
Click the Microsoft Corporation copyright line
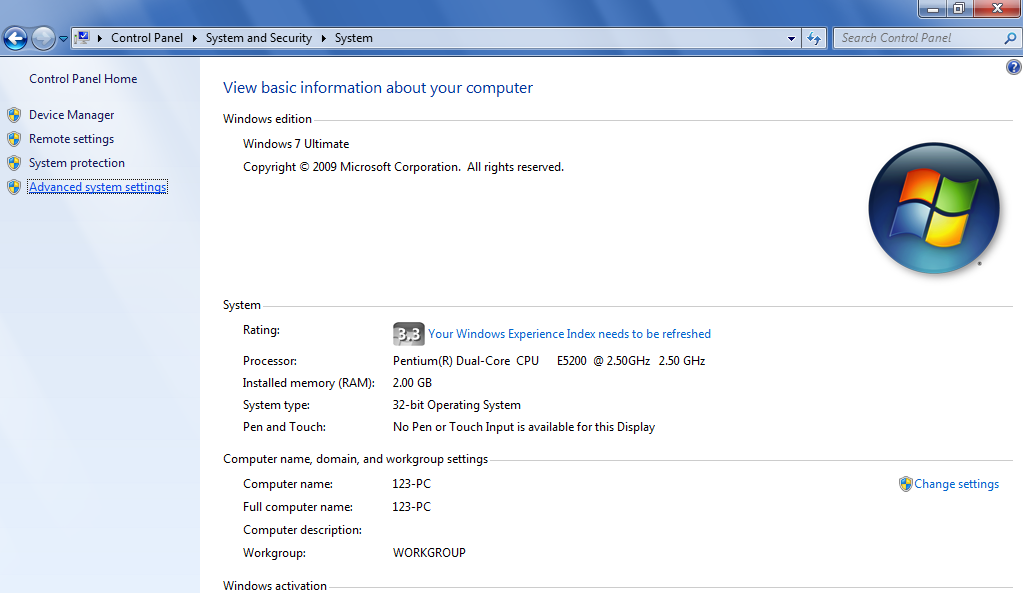click(403, 167)
